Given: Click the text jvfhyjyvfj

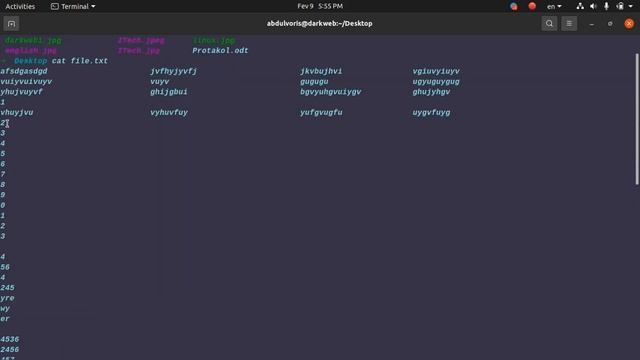Looking at the screenshot, I should (173, 71).
